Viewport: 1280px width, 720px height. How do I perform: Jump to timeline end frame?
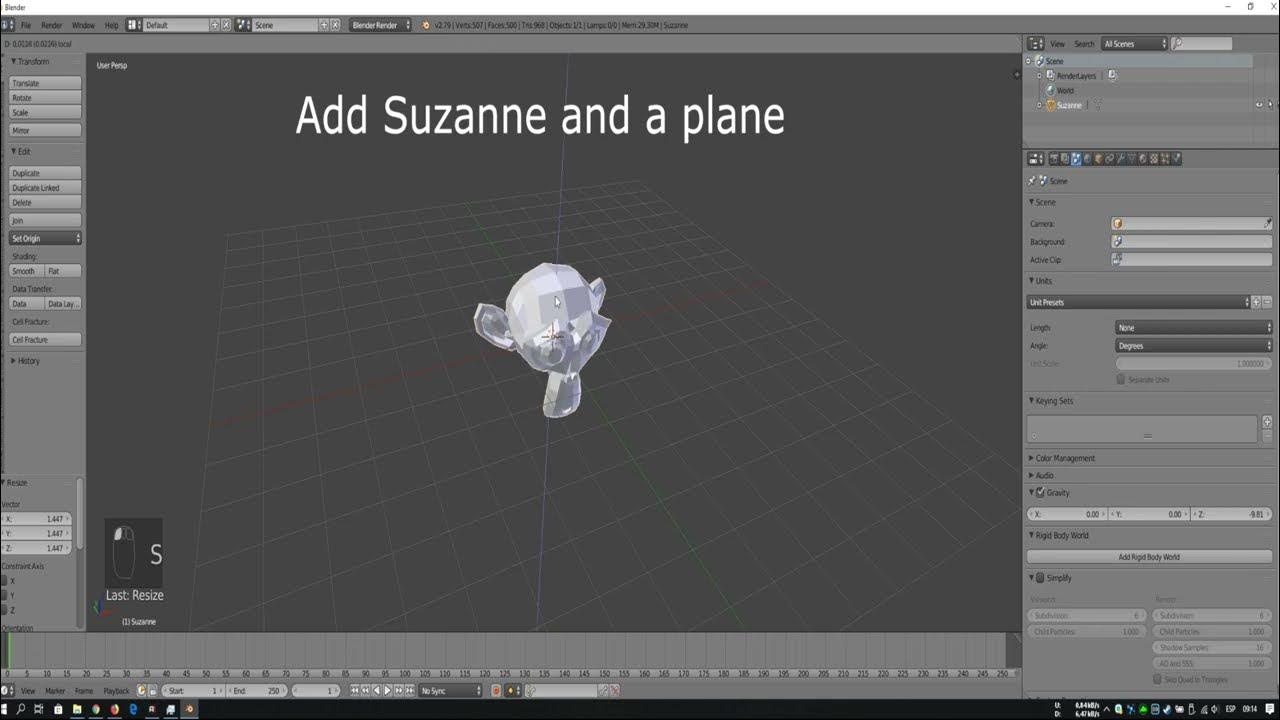tap(409, 690)
